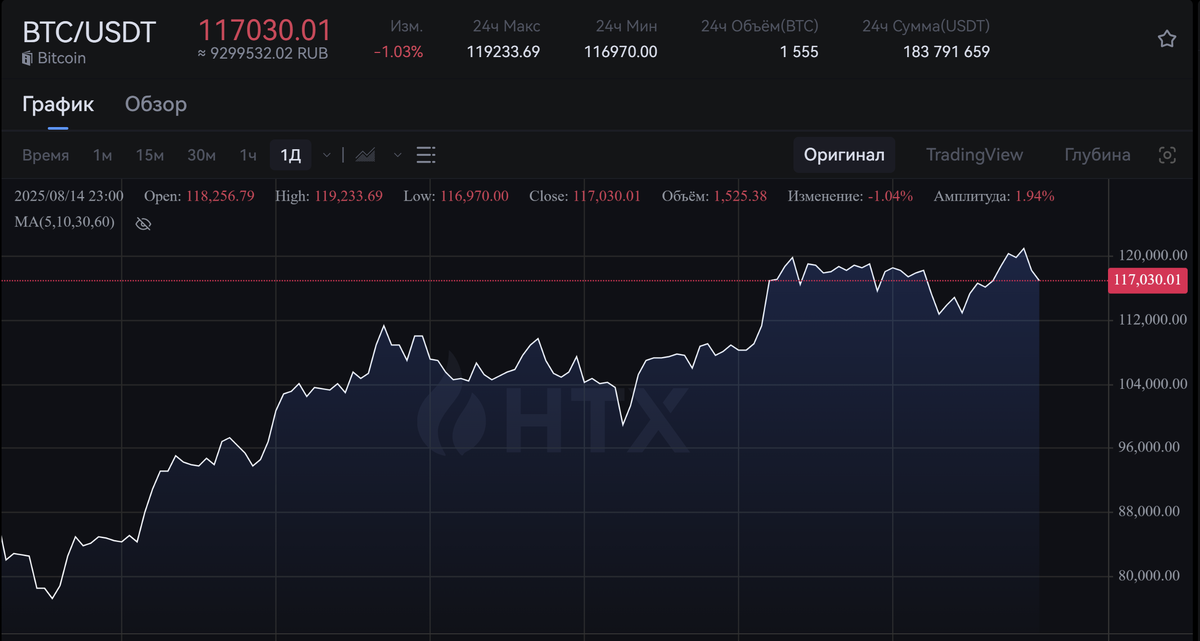
Task: Click the fullscreen icon next to Глубина
Action: click(1167, 155)
